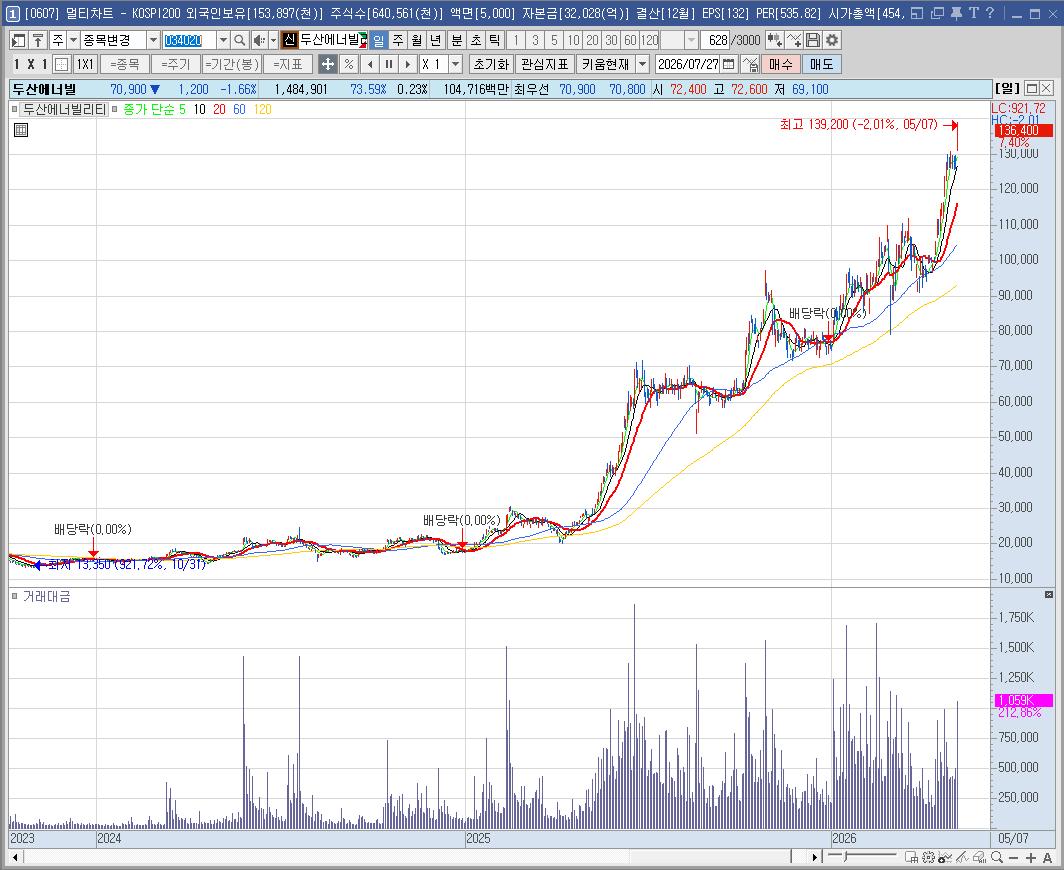Click the duplicate window icon in title bar

[938, 13]
